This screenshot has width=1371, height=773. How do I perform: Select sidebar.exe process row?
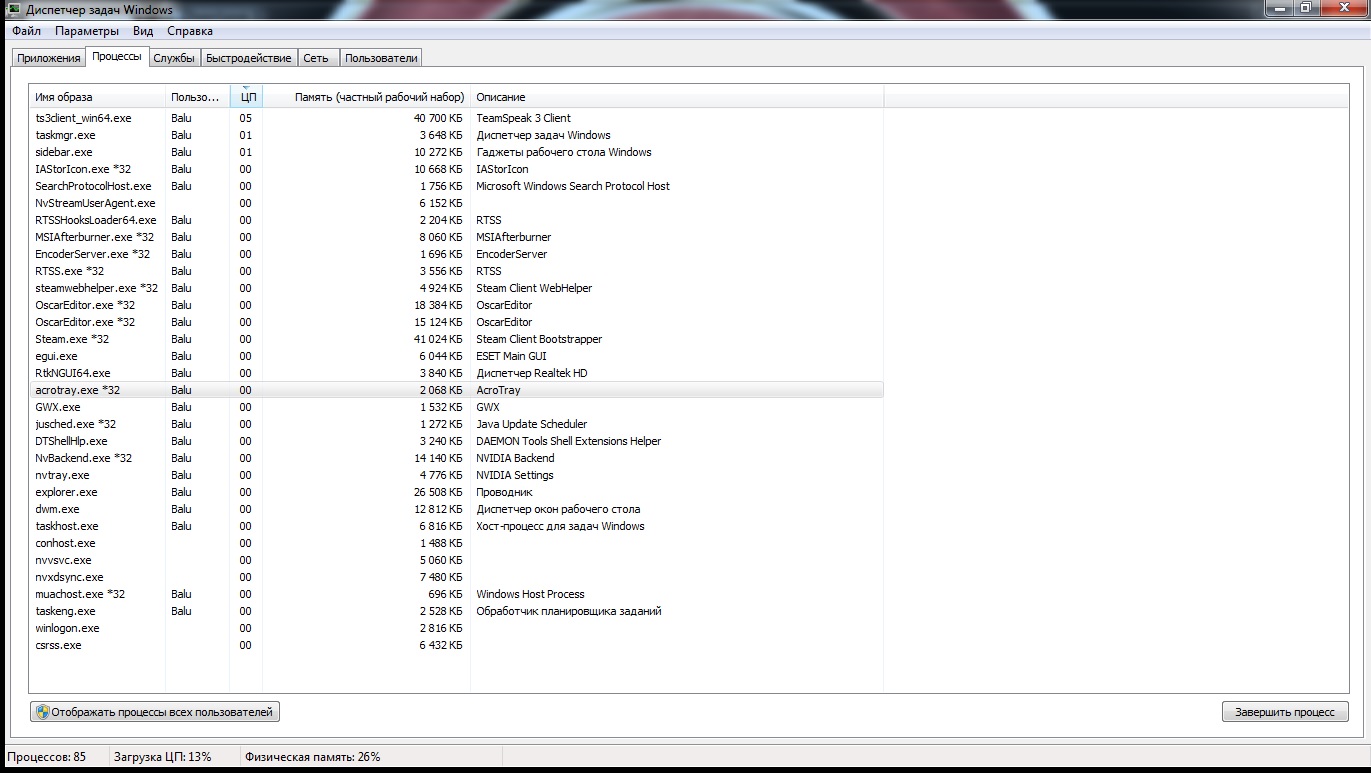[457, 152]
